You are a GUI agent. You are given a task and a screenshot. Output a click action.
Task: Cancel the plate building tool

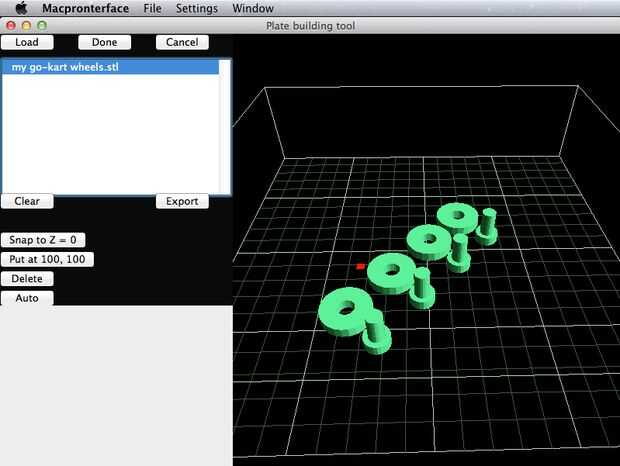click(x=182, y=42)
